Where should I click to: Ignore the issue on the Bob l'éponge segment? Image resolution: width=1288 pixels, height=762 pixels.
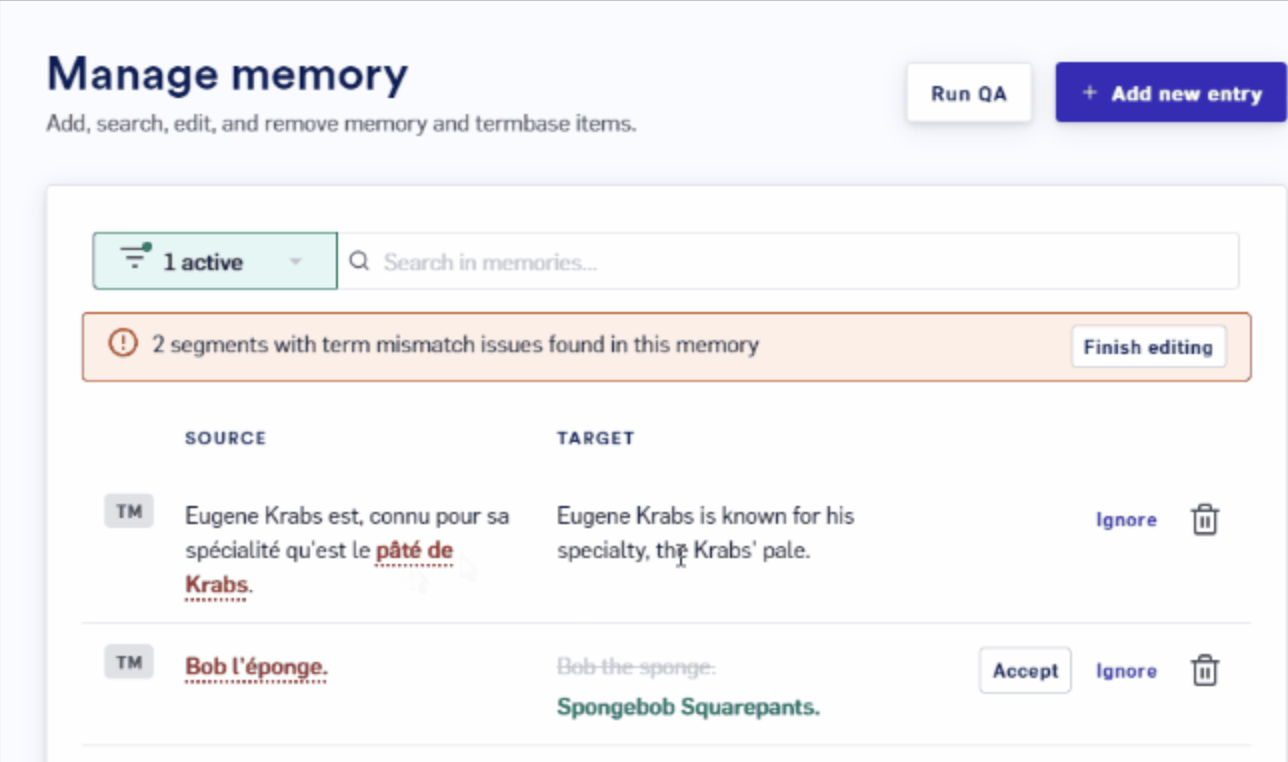(1126, 671)
